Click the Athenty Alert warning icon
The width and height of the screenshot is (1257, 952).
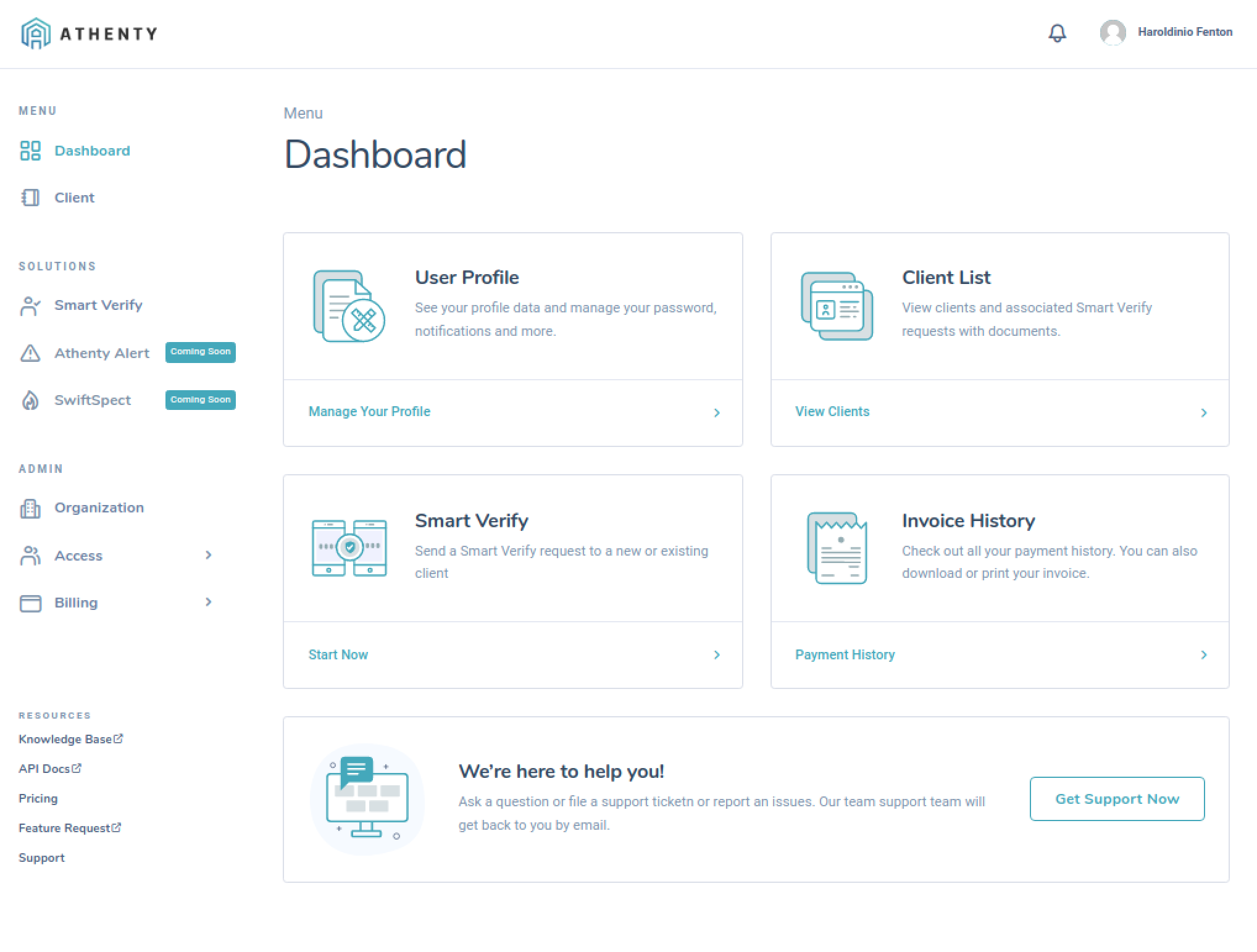tap(30, 353)
